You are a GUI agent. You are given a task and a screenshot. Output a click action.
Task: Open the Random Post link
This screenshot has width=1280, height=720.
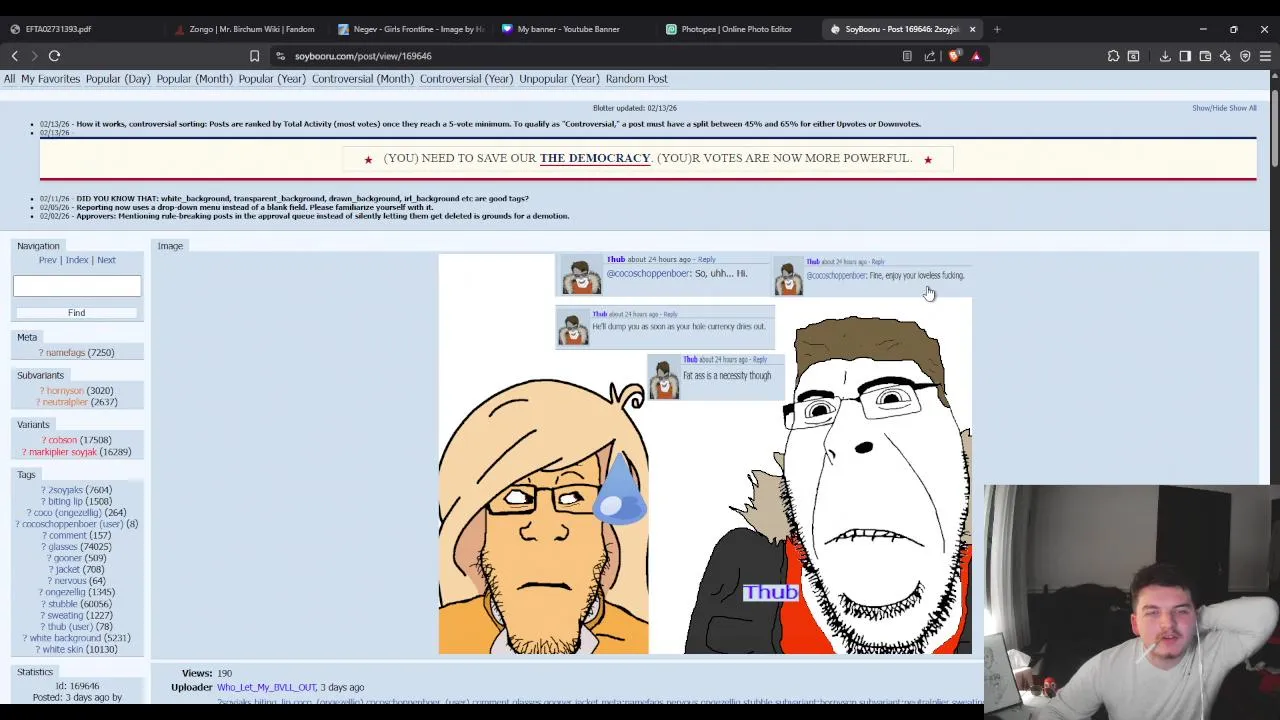click(636, 79)
